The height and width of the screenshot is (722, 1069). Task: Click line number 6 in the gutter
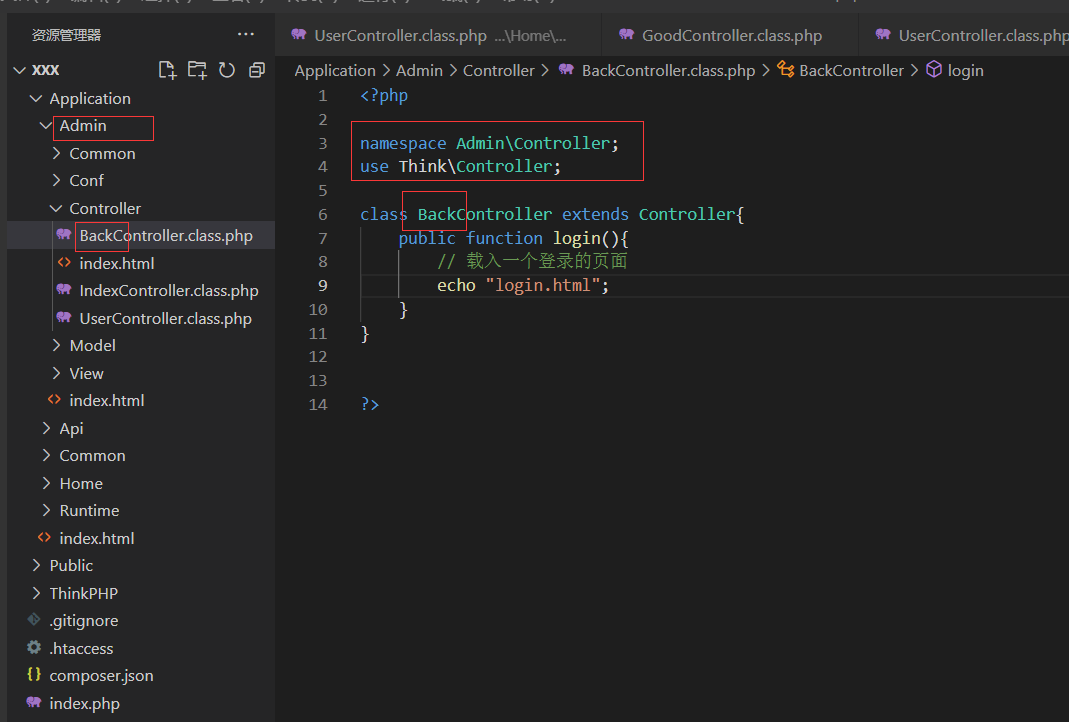322,215
